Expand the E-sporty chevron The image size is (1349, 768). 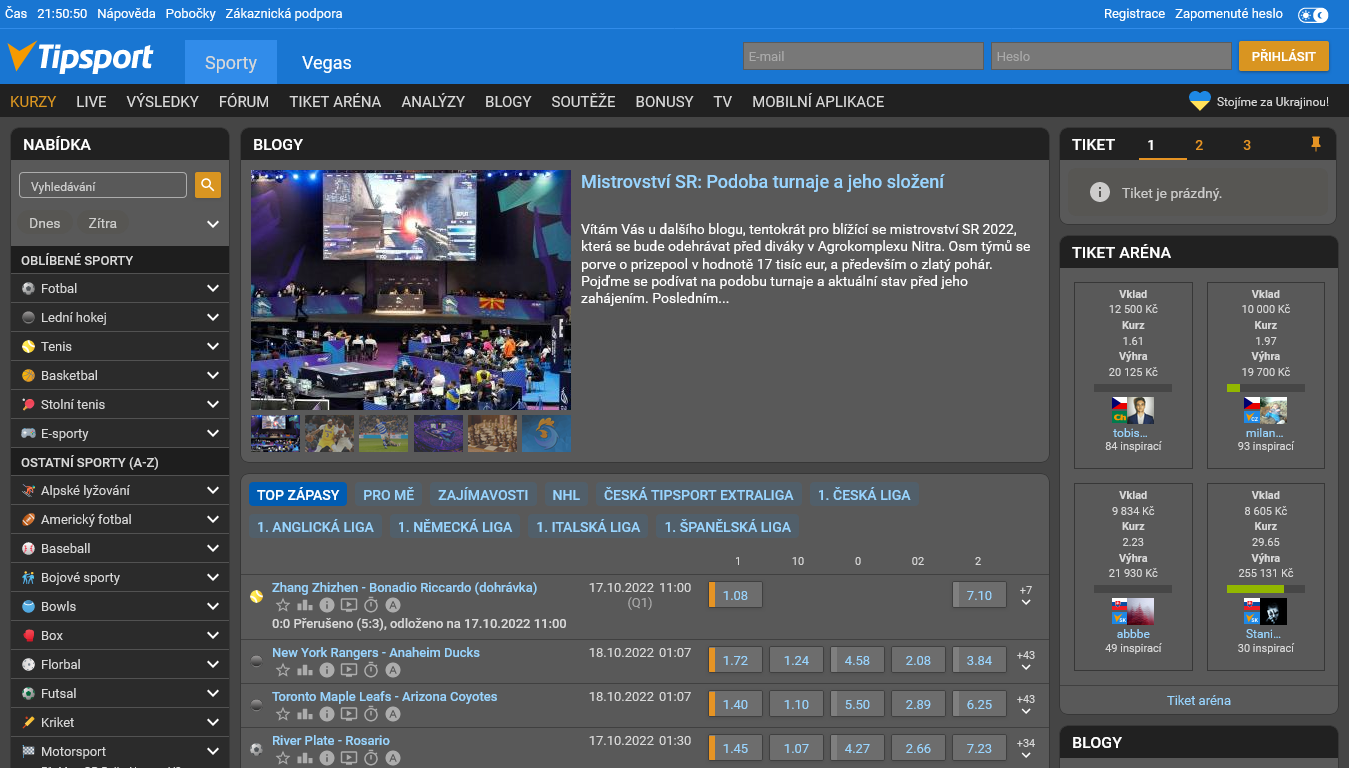[x=212, y=433]
